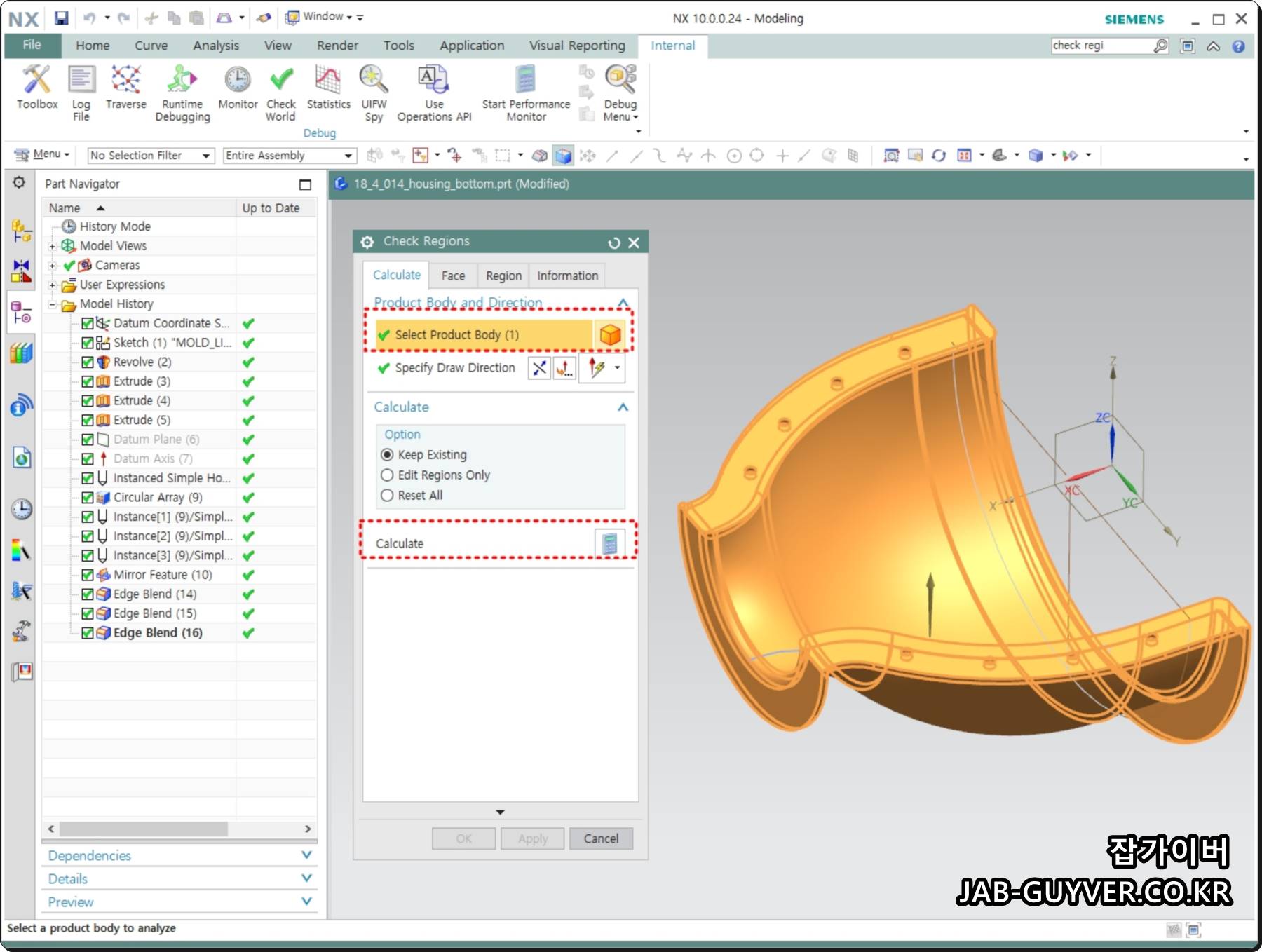This screenshot has width=1262, height=952.
Task: Toggle the Revolve (2) feature checkbox
Action: pos(88,362)
